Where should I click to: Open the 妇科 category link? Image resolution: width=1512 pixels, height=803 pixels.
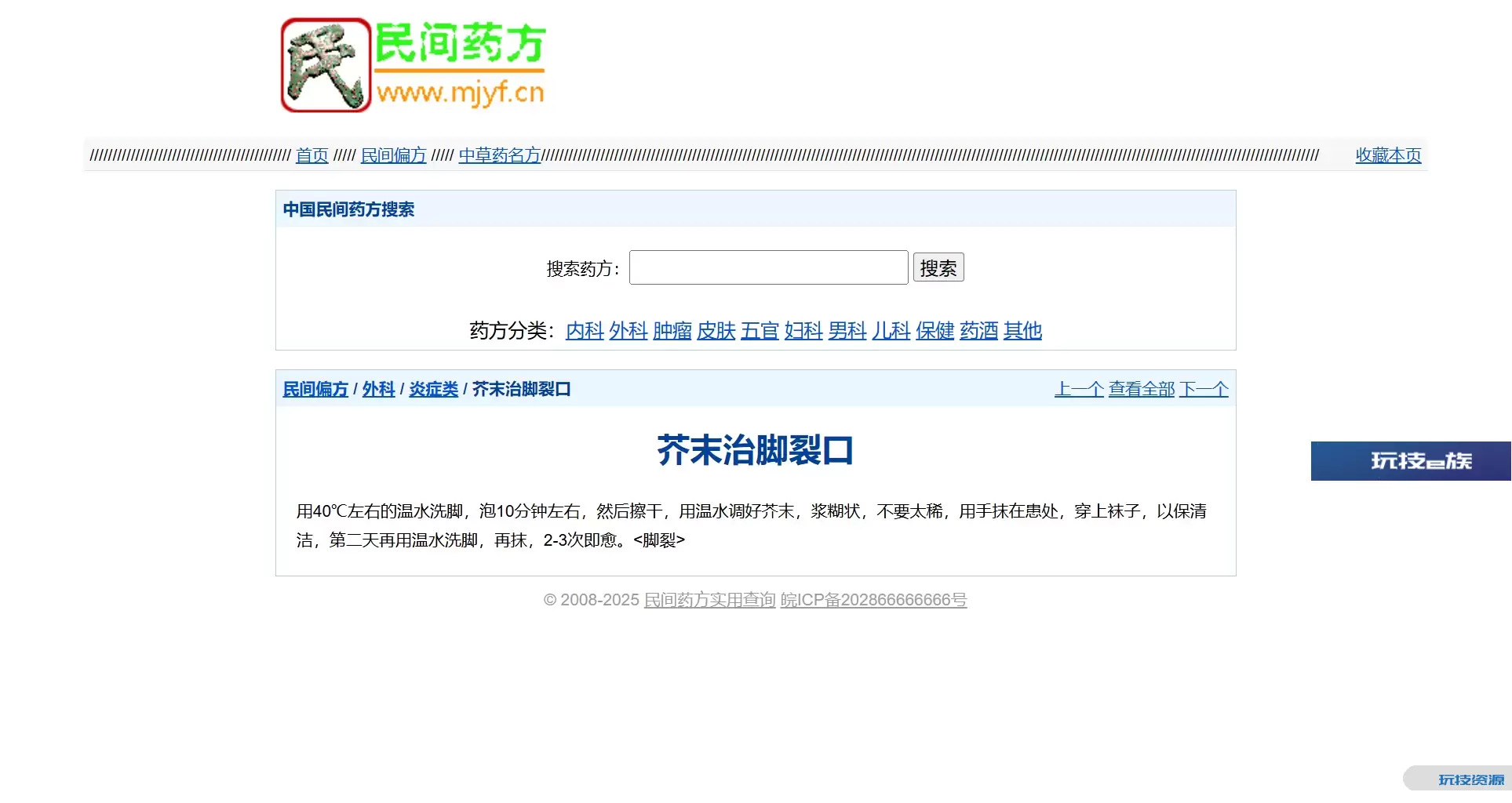click(x=803, y=331)
